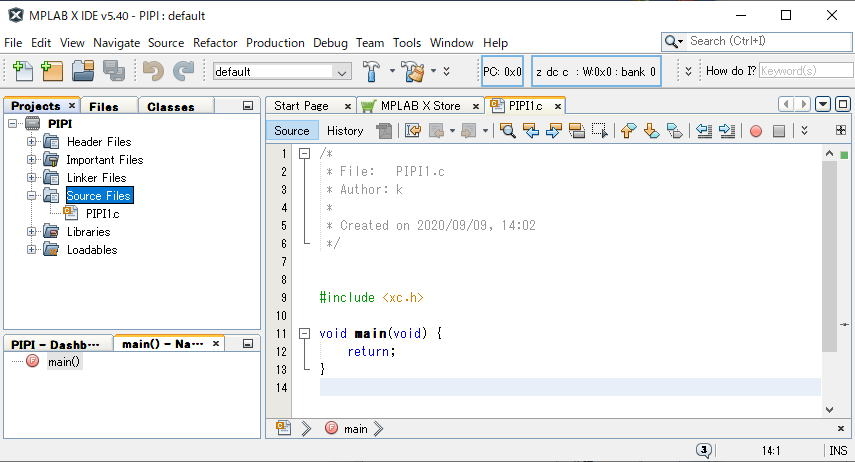The image size is (855, 462).
Task: Click the Source view button
Action: (291, 131)
